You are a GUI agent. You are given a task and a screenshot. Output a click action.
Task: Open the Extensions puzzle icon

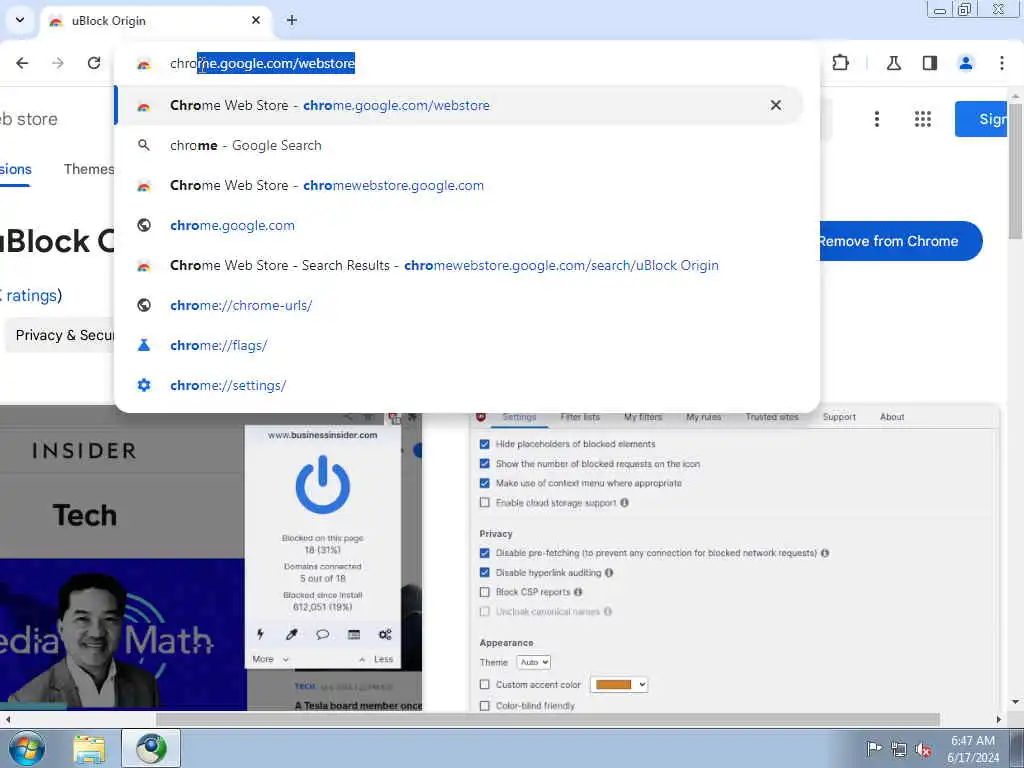(840, 63)
